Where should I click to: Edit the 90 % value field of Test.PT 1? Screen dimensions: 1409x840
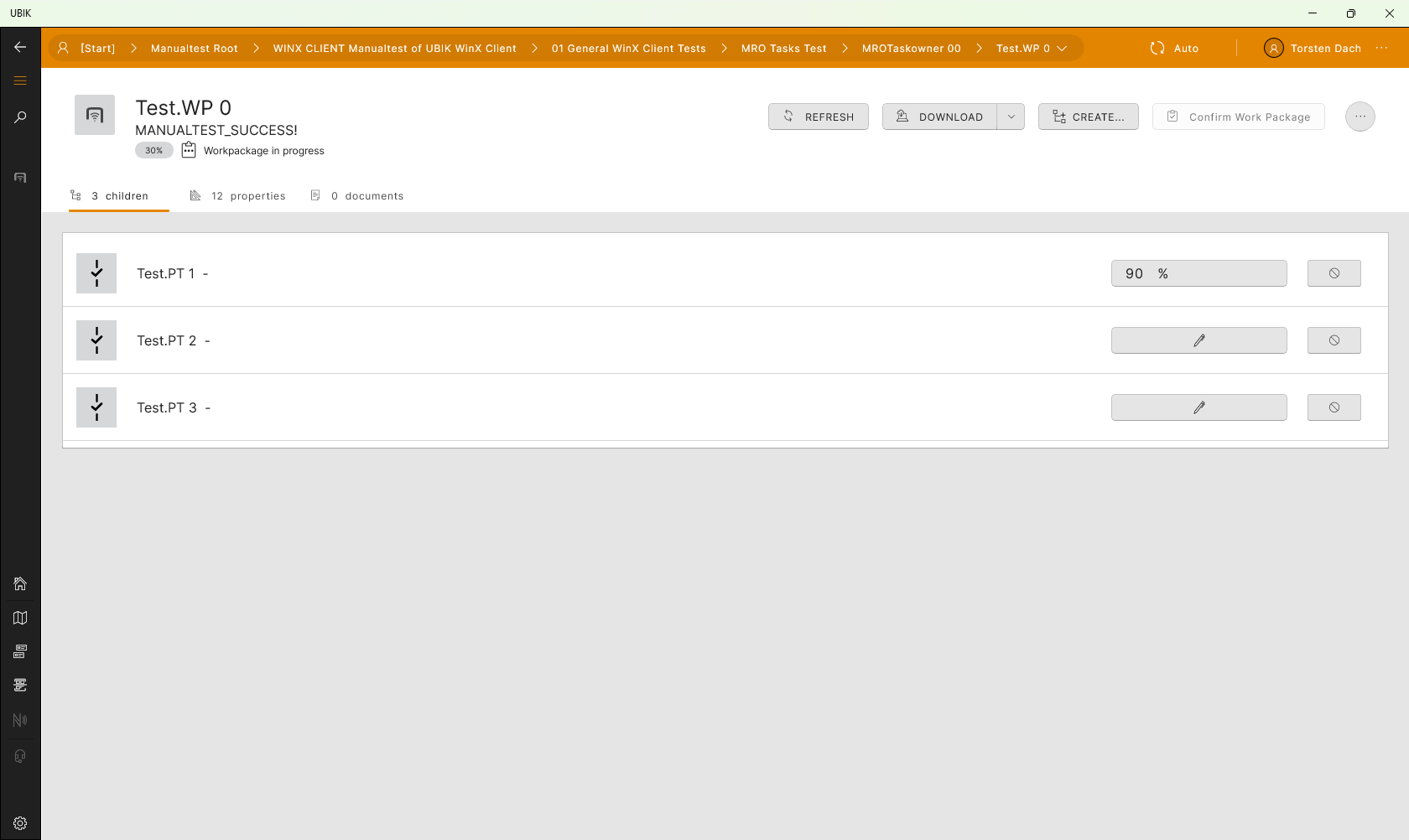click(x=1198, y=273)
